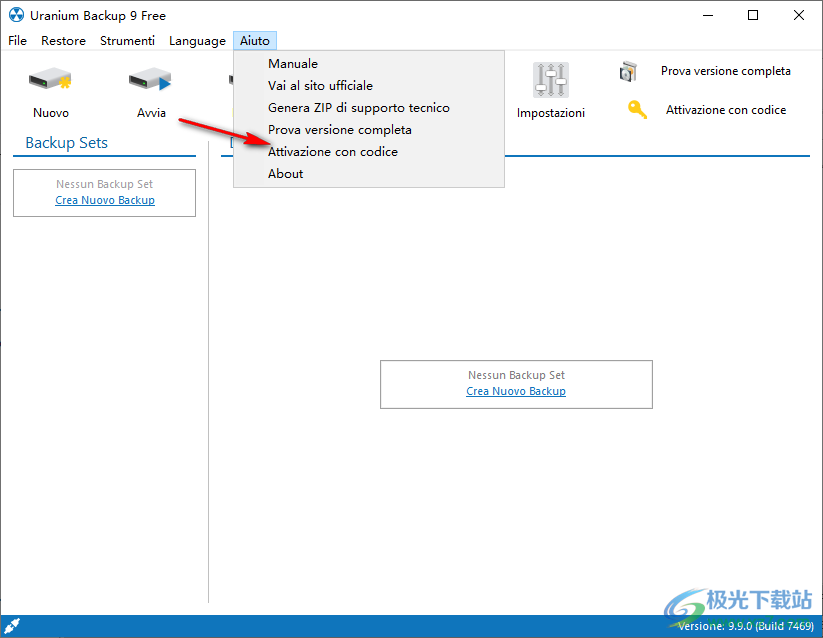Viewport: 823px width, 638px height.
Task: Open About from the Aiuto menu
Action: [x=285, y=174]
